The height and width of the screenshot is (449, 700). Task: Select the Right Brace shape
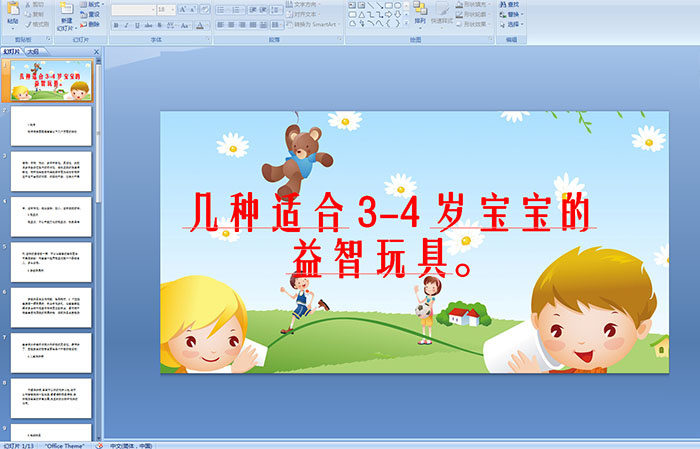click(x=397, y=23)
